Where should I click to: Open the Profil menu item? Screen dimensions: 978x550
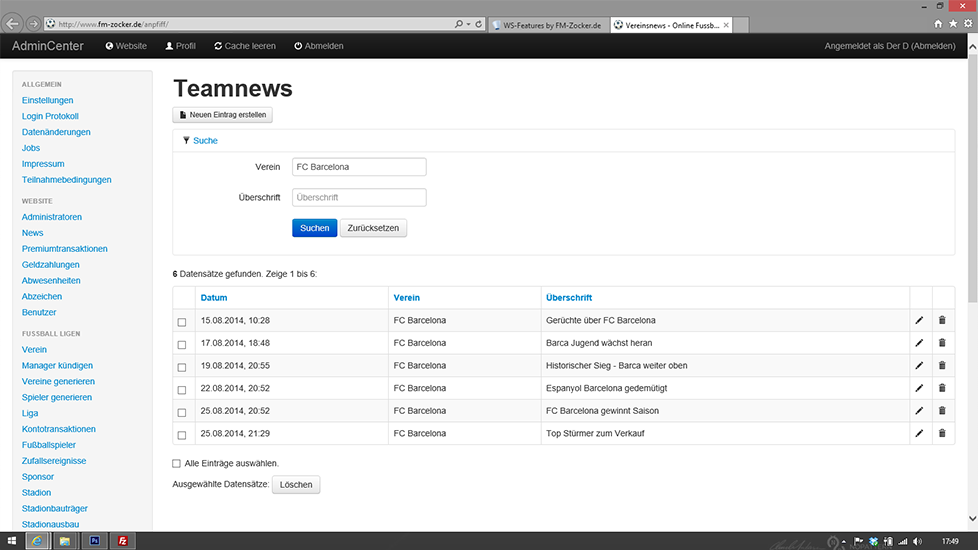pos(181,46)
